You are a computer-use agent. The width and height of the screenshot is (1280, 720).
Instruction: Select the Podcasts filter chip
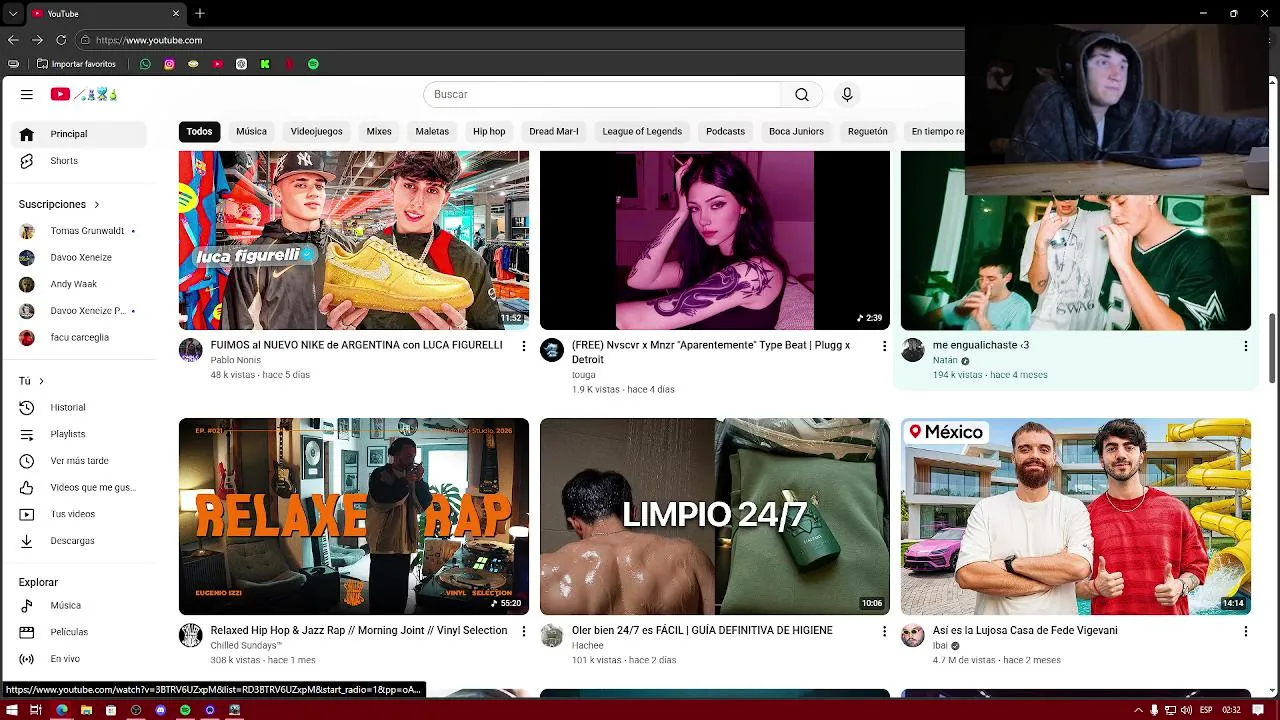pos(725,131)
